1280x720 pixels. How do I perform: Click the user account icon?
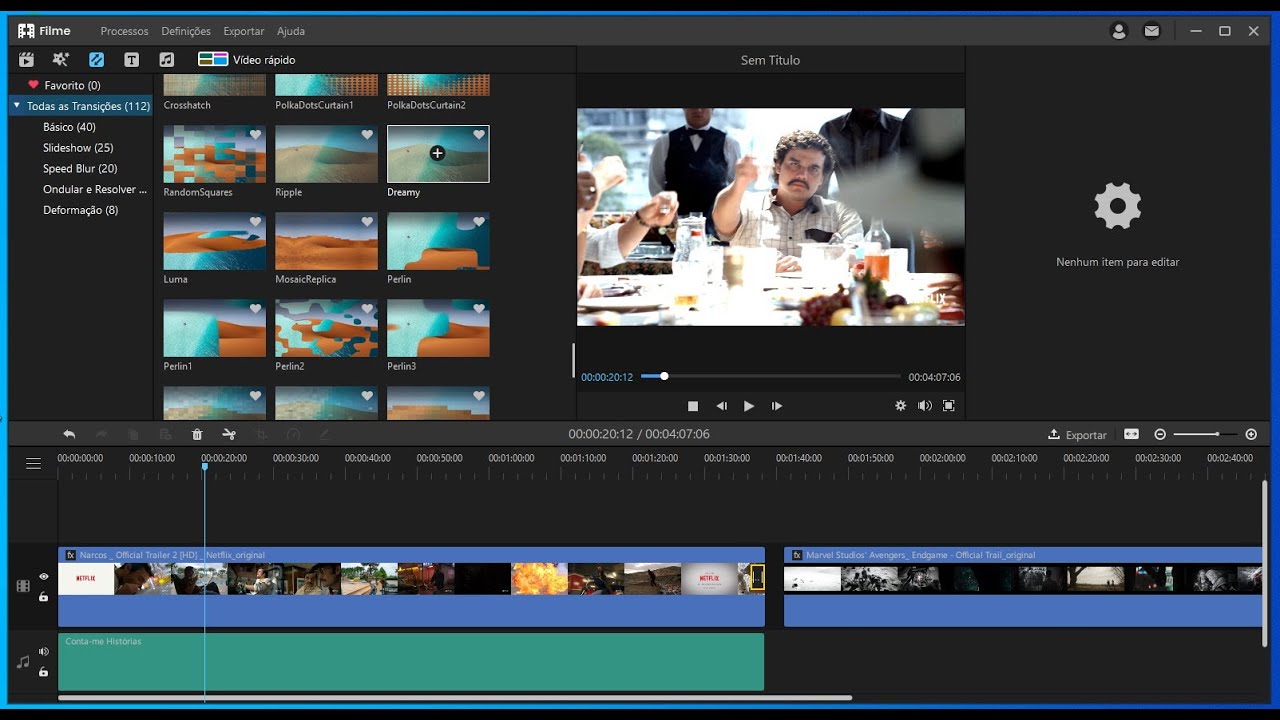point(1119,31)
